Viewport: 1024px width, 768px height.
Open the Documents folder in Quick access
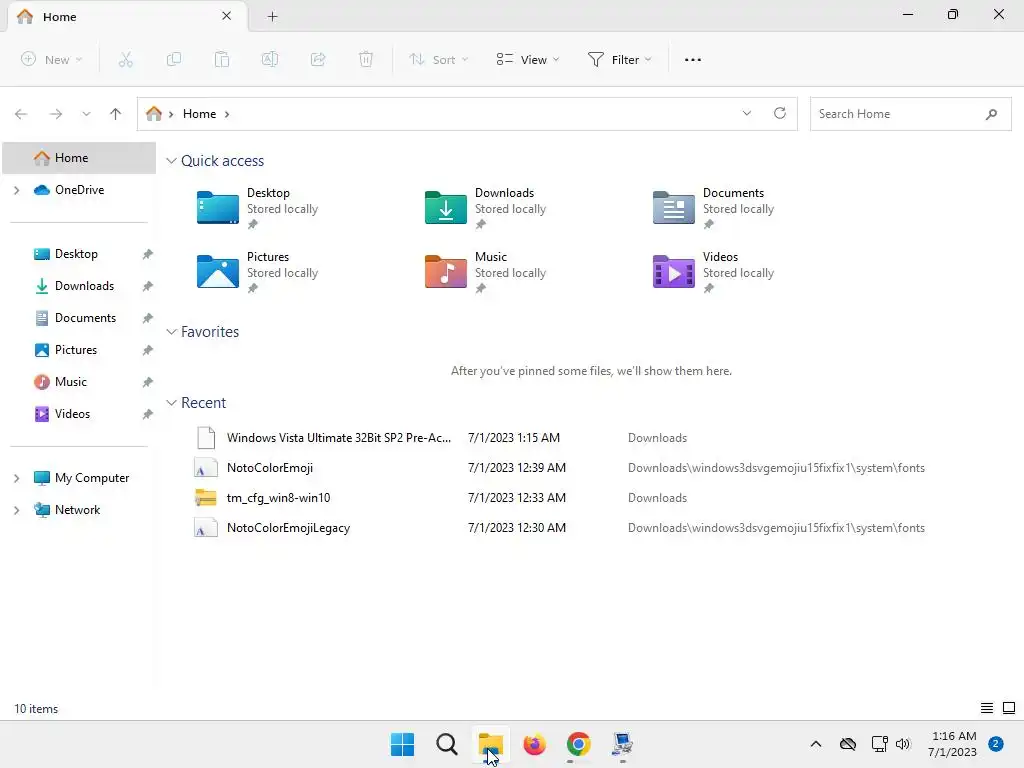(x=713, y=208)
